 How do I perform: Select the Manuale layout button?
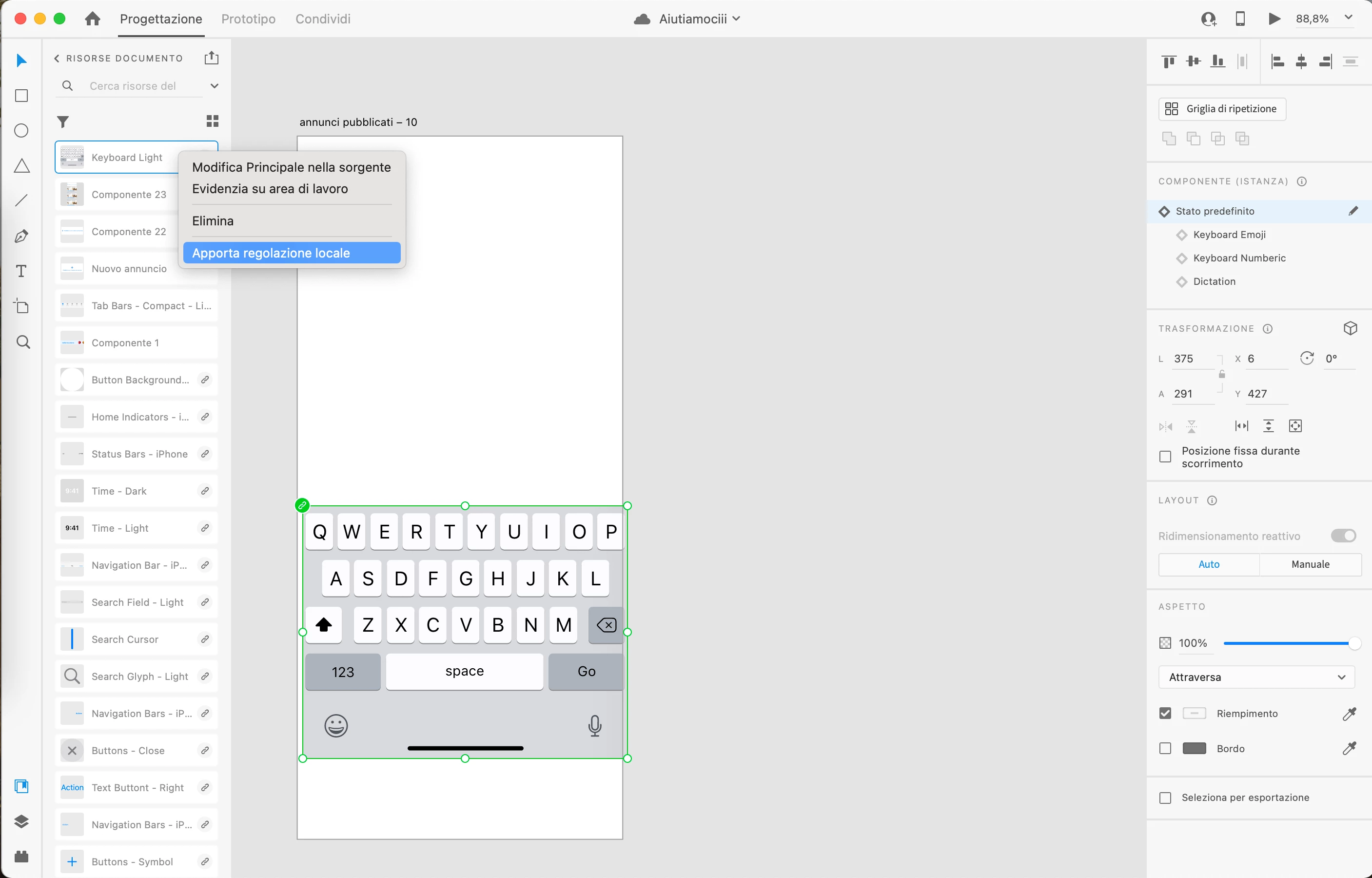click(1310, 564)
